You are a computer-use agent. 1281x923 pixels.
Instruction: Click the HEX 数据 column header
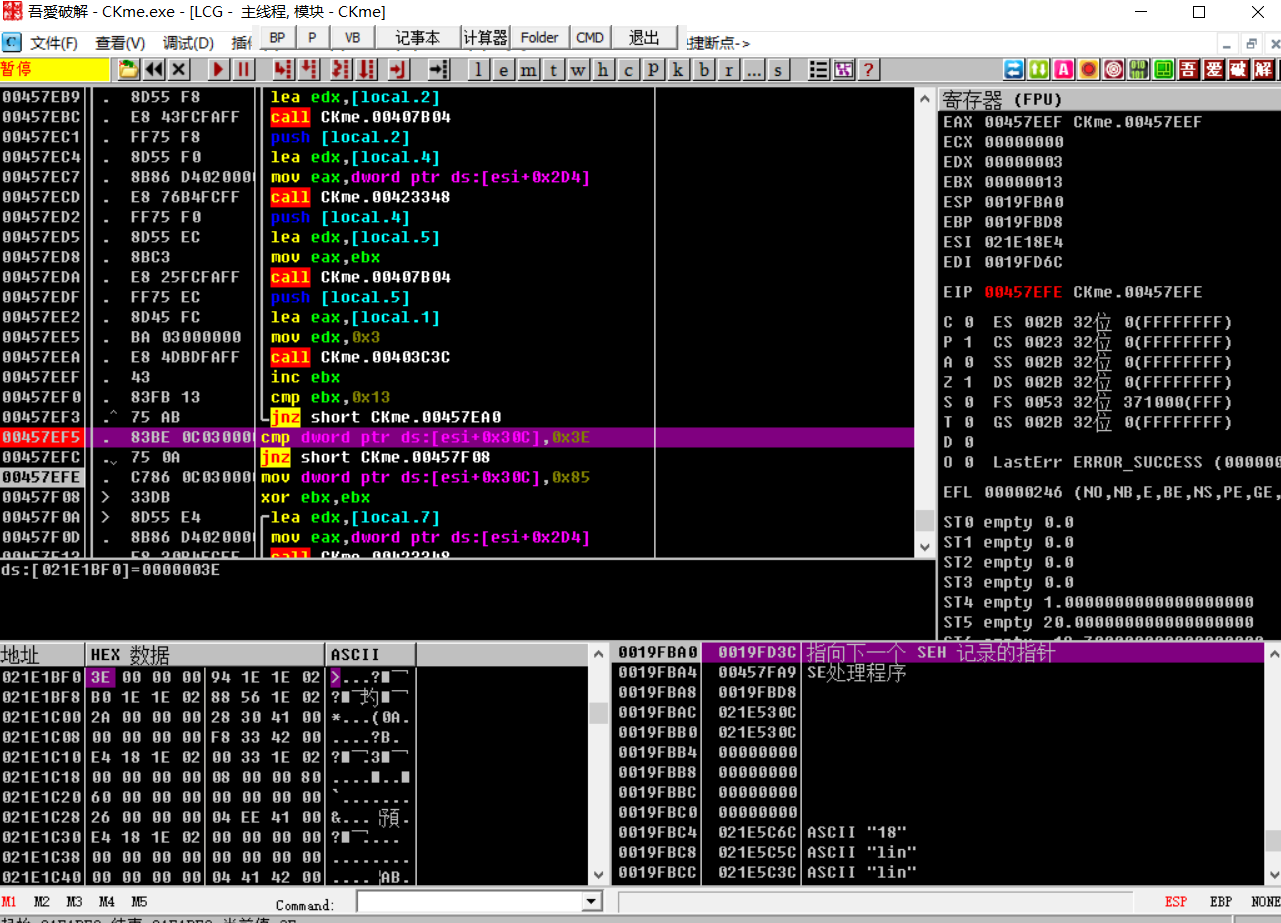[206, 655]
